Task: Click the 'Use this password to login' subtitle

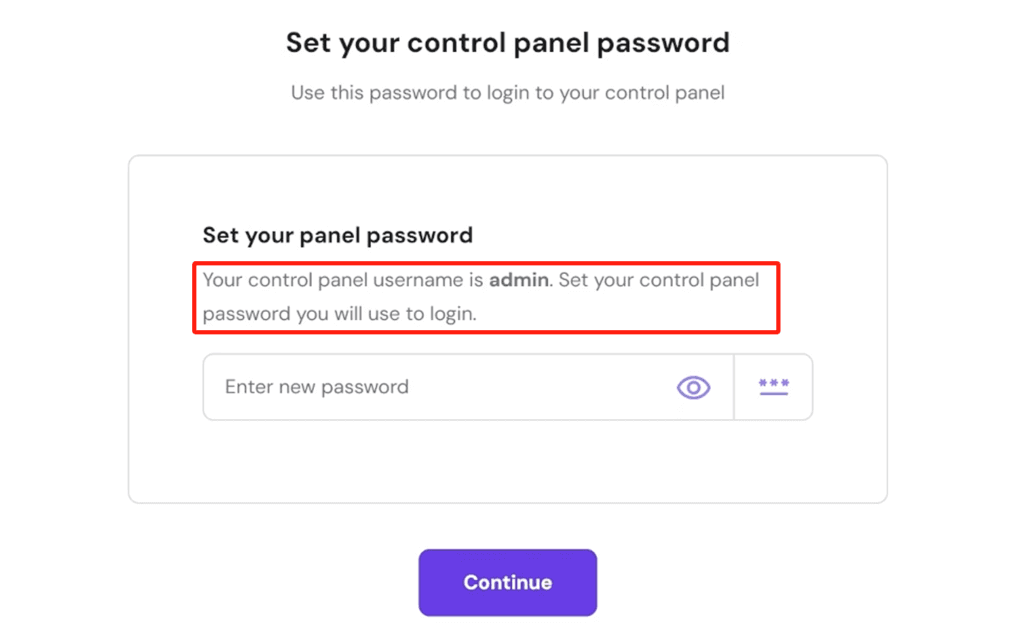Action: click(x=507, y=93)
